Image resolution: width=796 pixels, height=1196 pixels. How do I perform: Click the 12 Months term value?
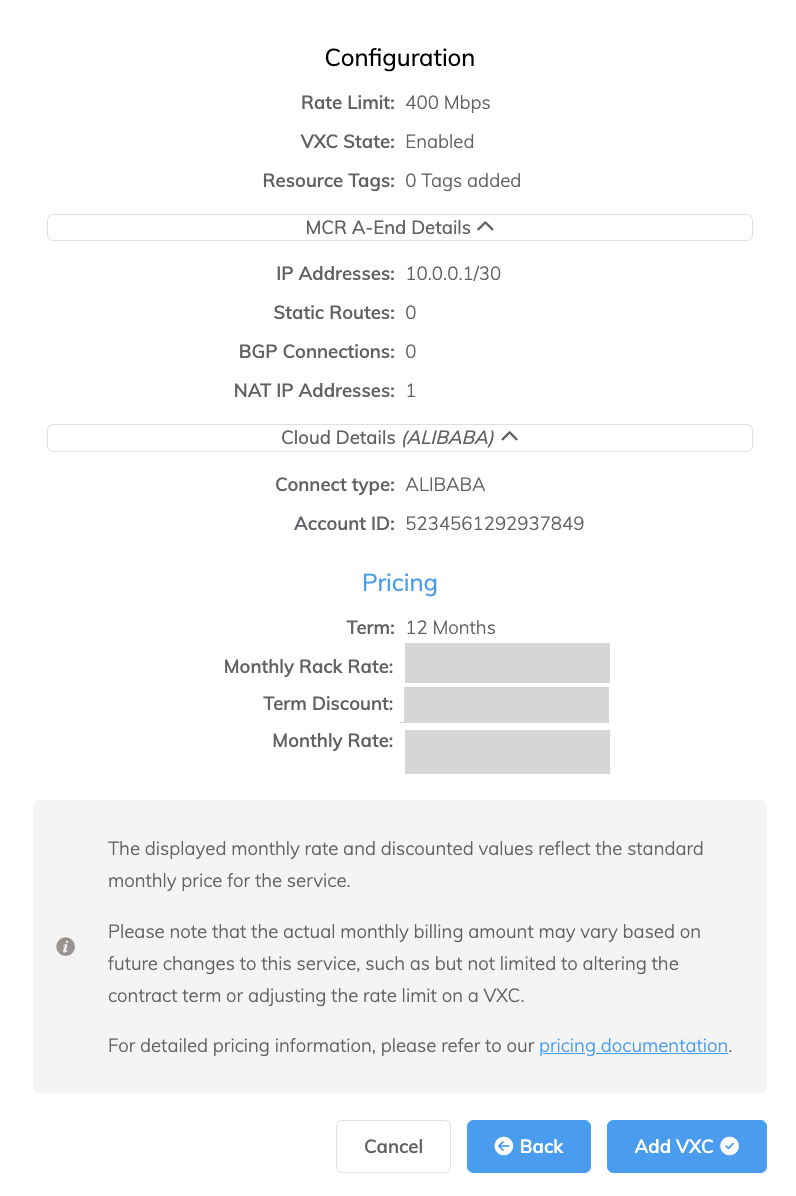[451, 628]
